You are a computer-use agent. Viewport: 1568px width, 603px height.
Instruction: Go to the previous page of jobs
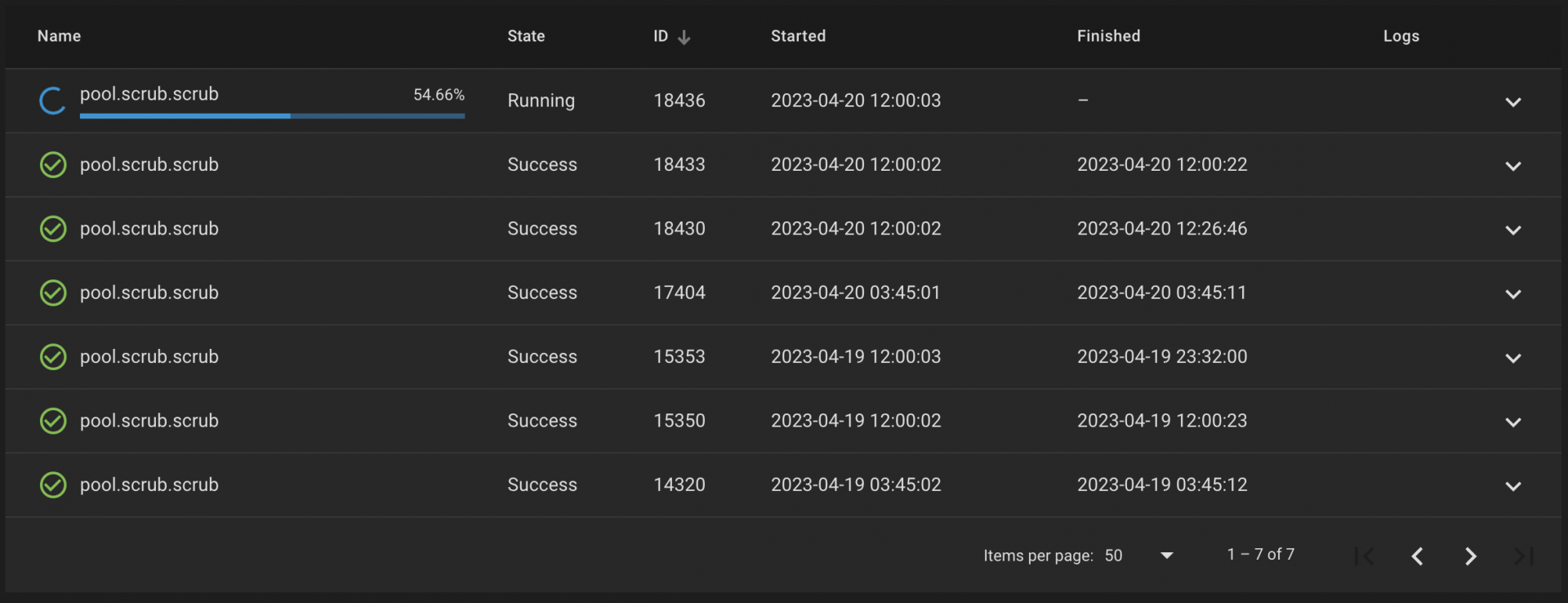(x=1417, y=556)
